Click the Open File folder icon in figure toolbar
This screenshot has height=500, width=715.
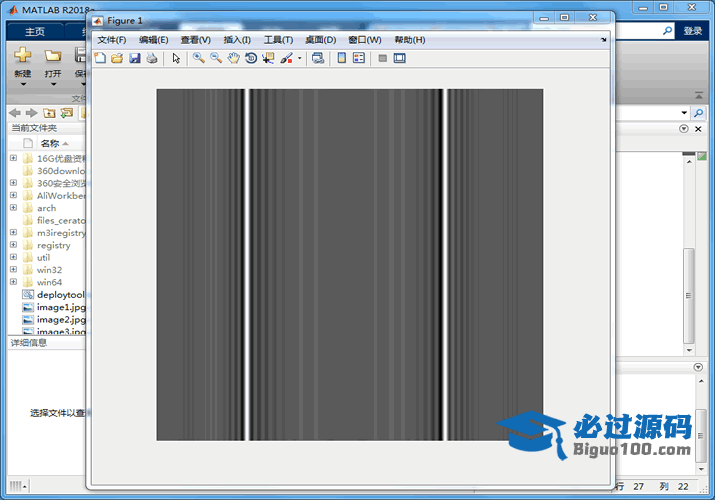[x=116, y=58]
